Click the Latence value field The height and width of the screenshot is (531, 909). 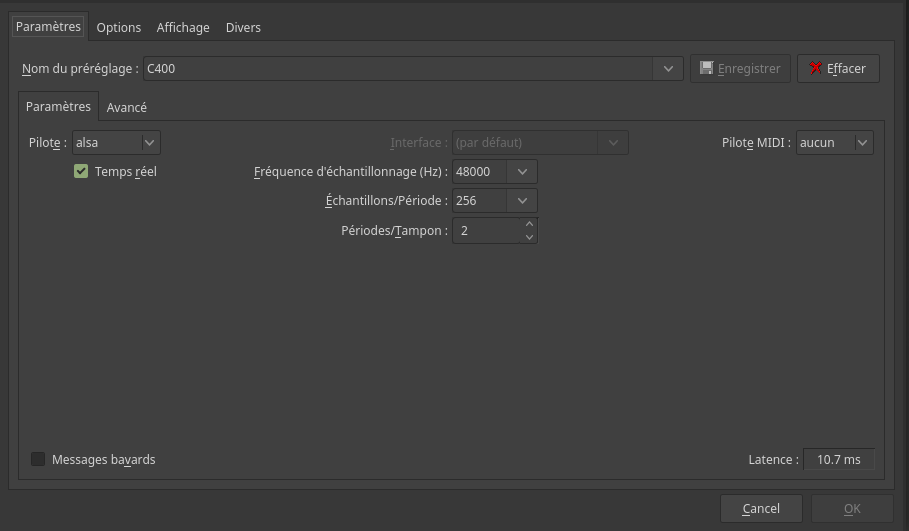tap(838, 460)
